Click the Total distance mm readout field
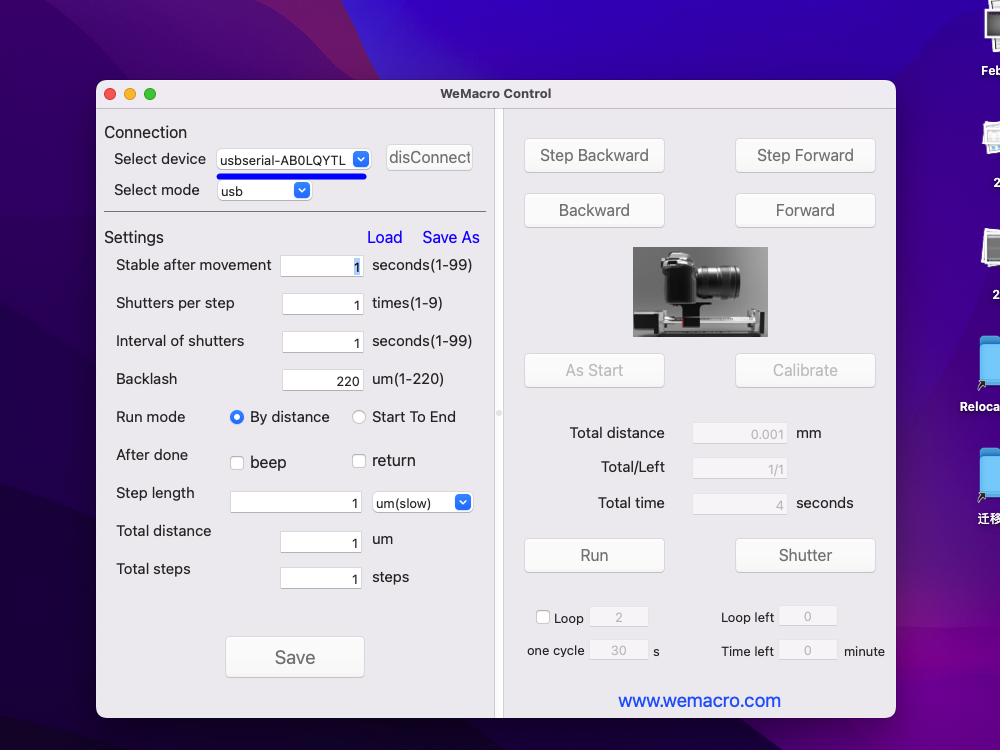Viewport: 1000px width, 750px height. [x=740, y=434]
